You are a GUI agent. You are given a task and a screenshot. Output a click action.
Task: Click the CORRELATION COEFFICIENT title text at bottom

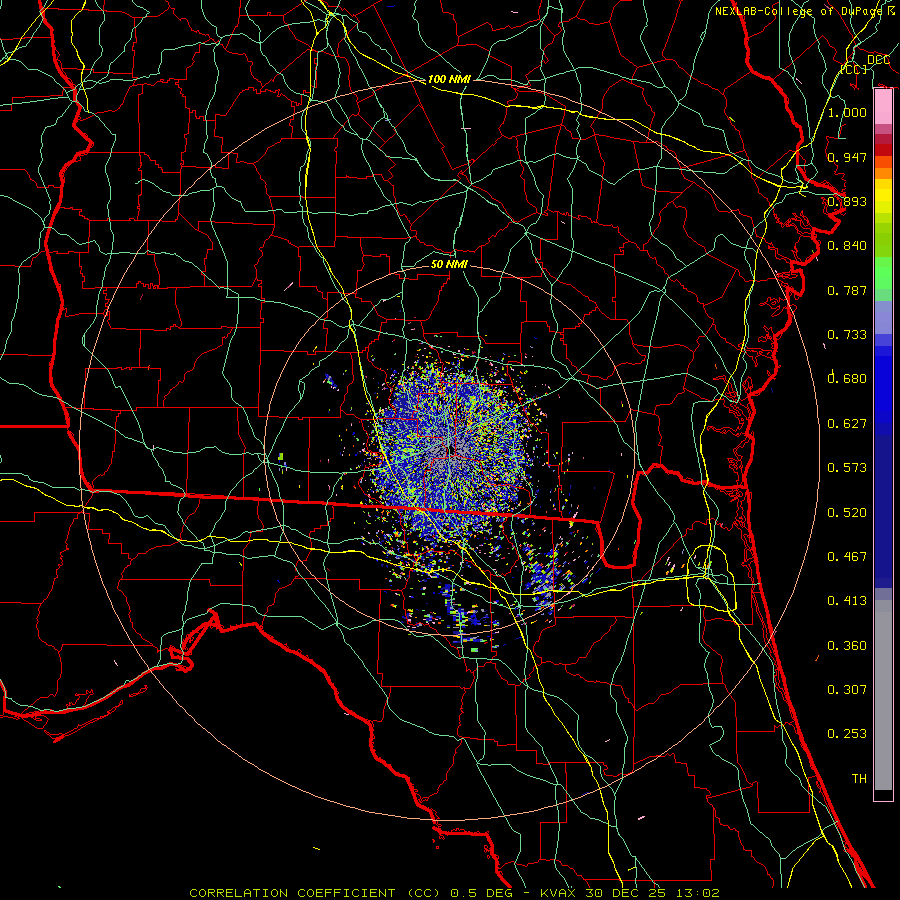(454, 893)
